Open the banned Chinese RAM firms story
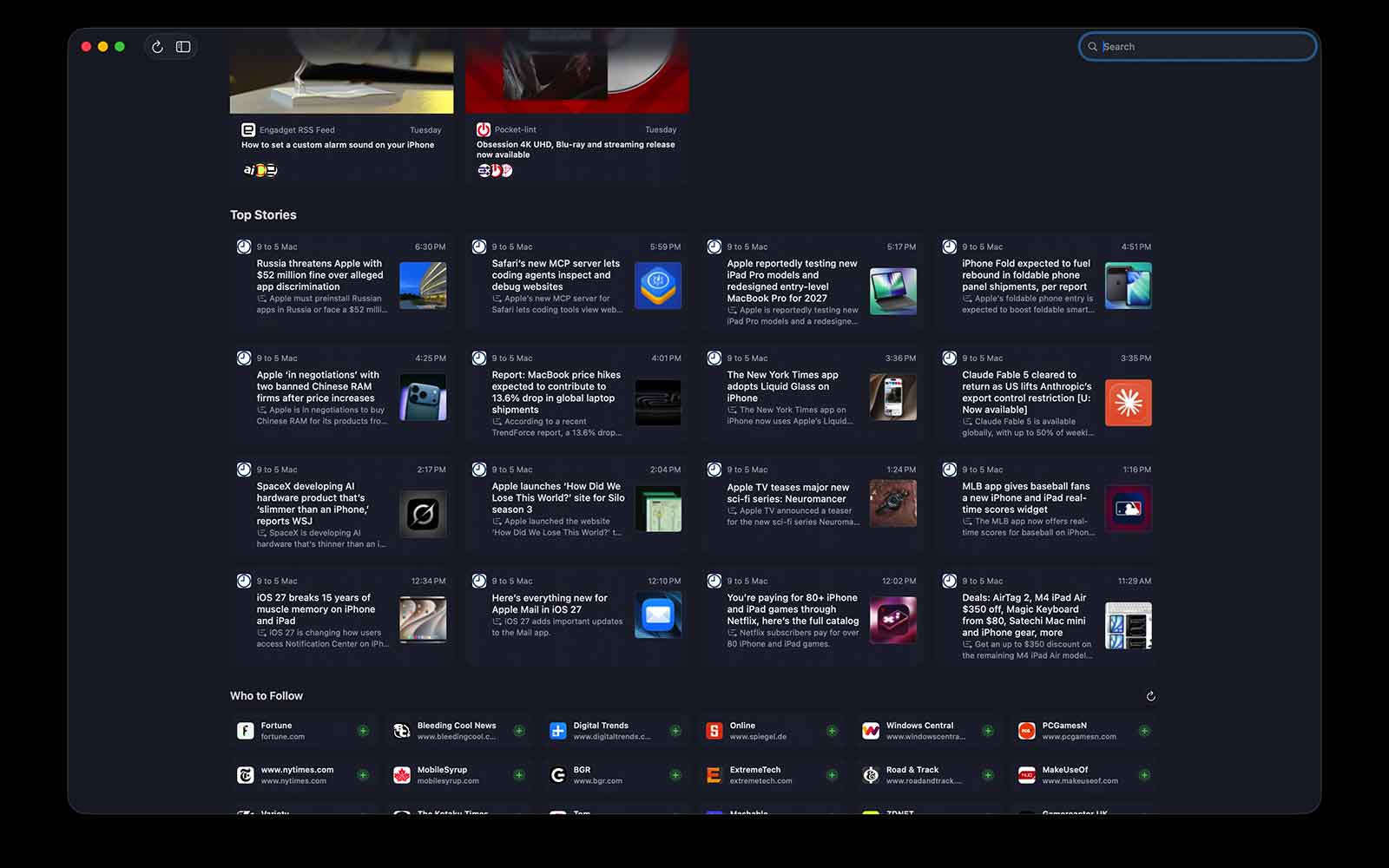 coord(341,394)
